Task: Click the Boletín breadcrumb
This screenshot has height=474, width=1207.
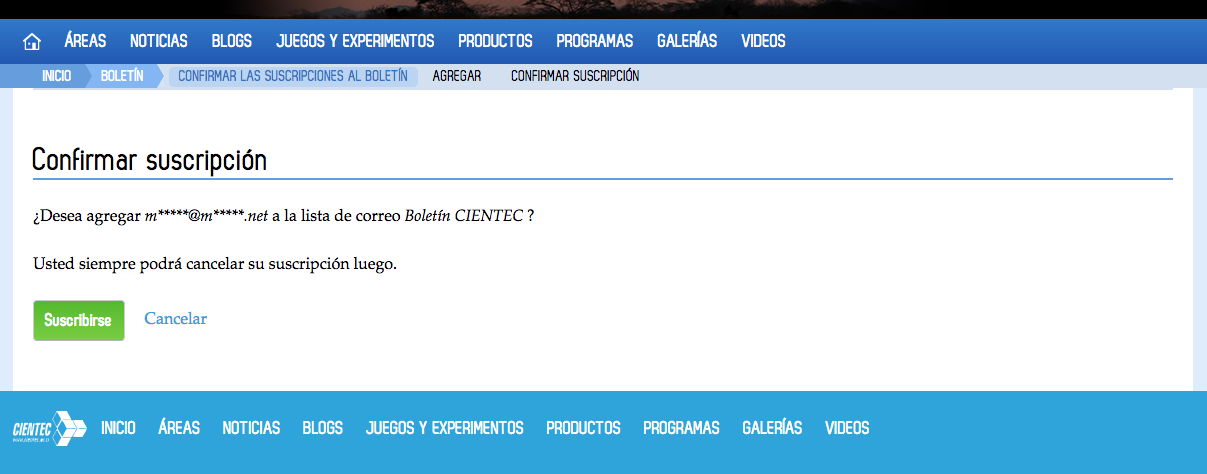Action: (121, 76)
